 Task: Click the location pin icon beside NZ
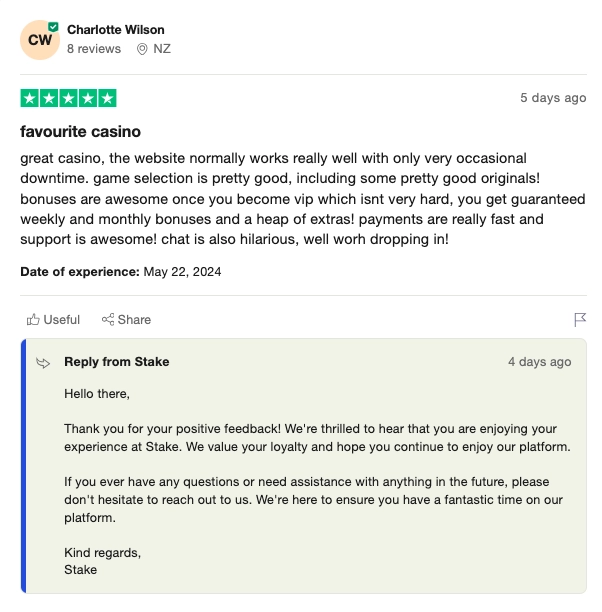[142, 49]
